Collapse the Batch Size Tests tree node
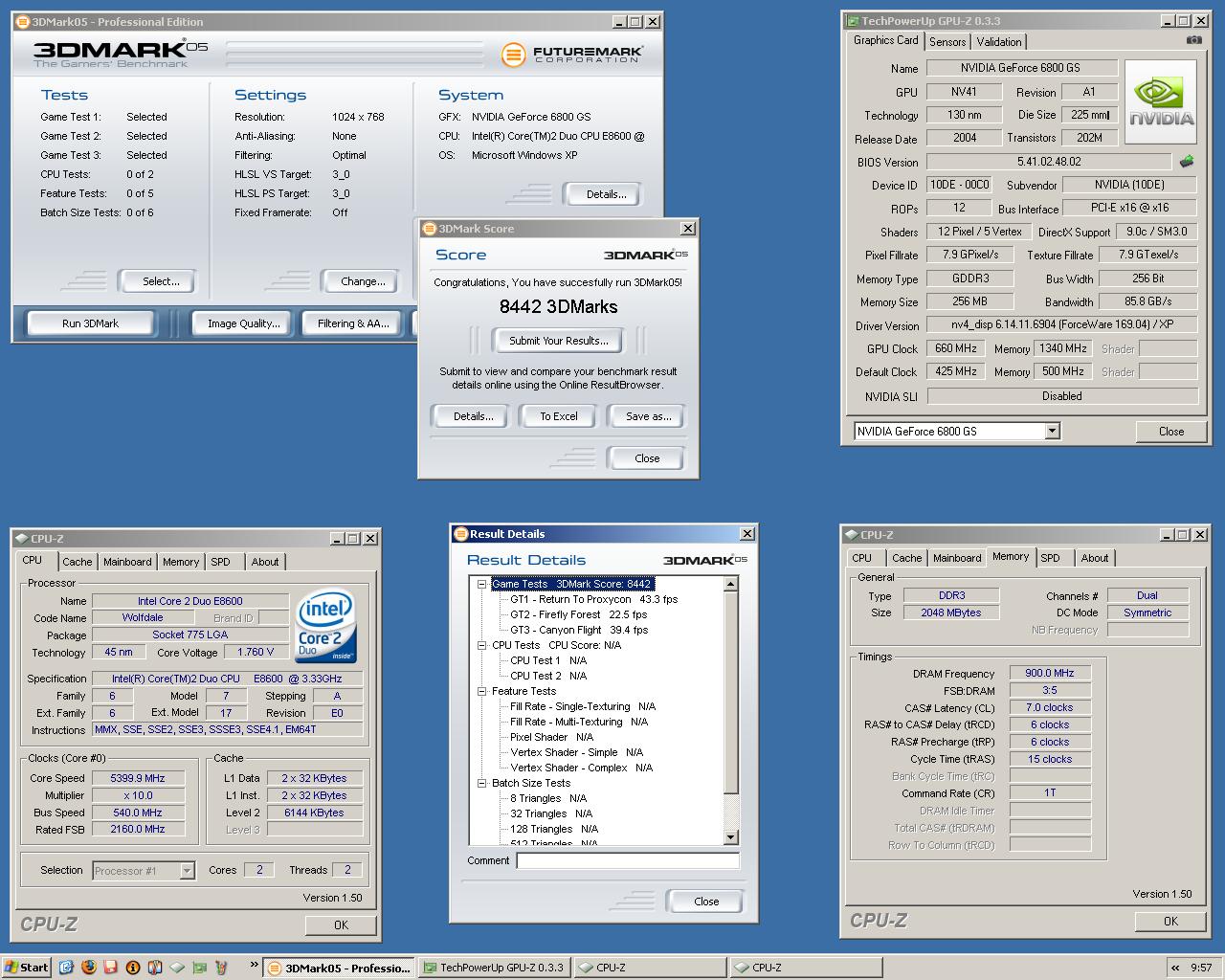This screenshot has height=980, width=1225. tap(482, 783)
